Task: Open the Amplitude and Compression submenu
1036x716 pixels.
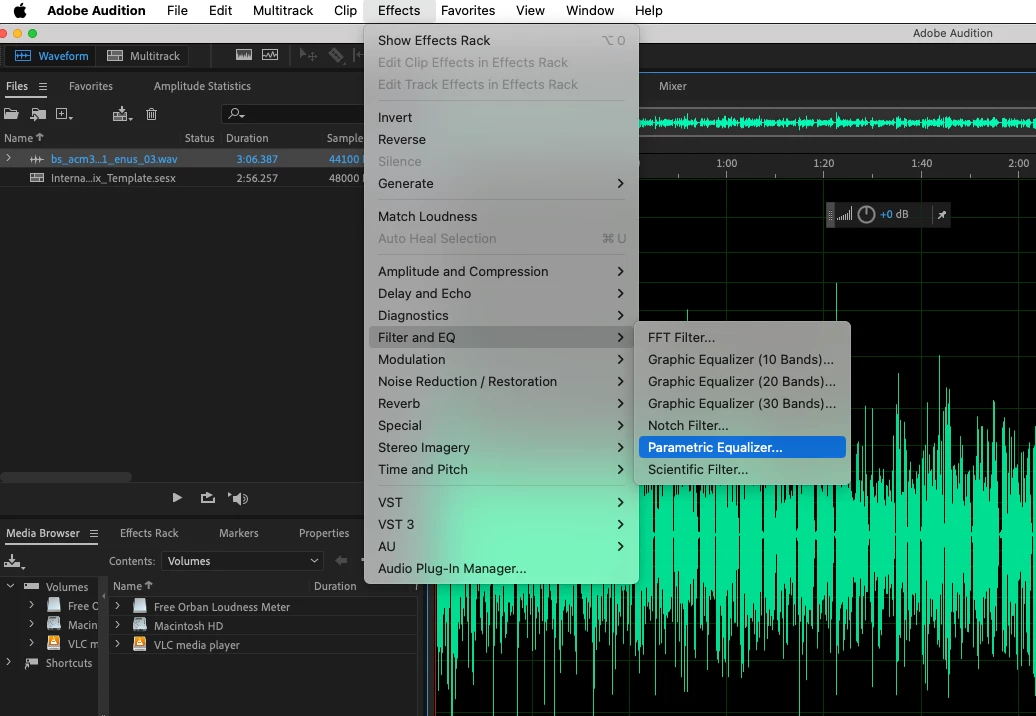Action: [501, 271]
